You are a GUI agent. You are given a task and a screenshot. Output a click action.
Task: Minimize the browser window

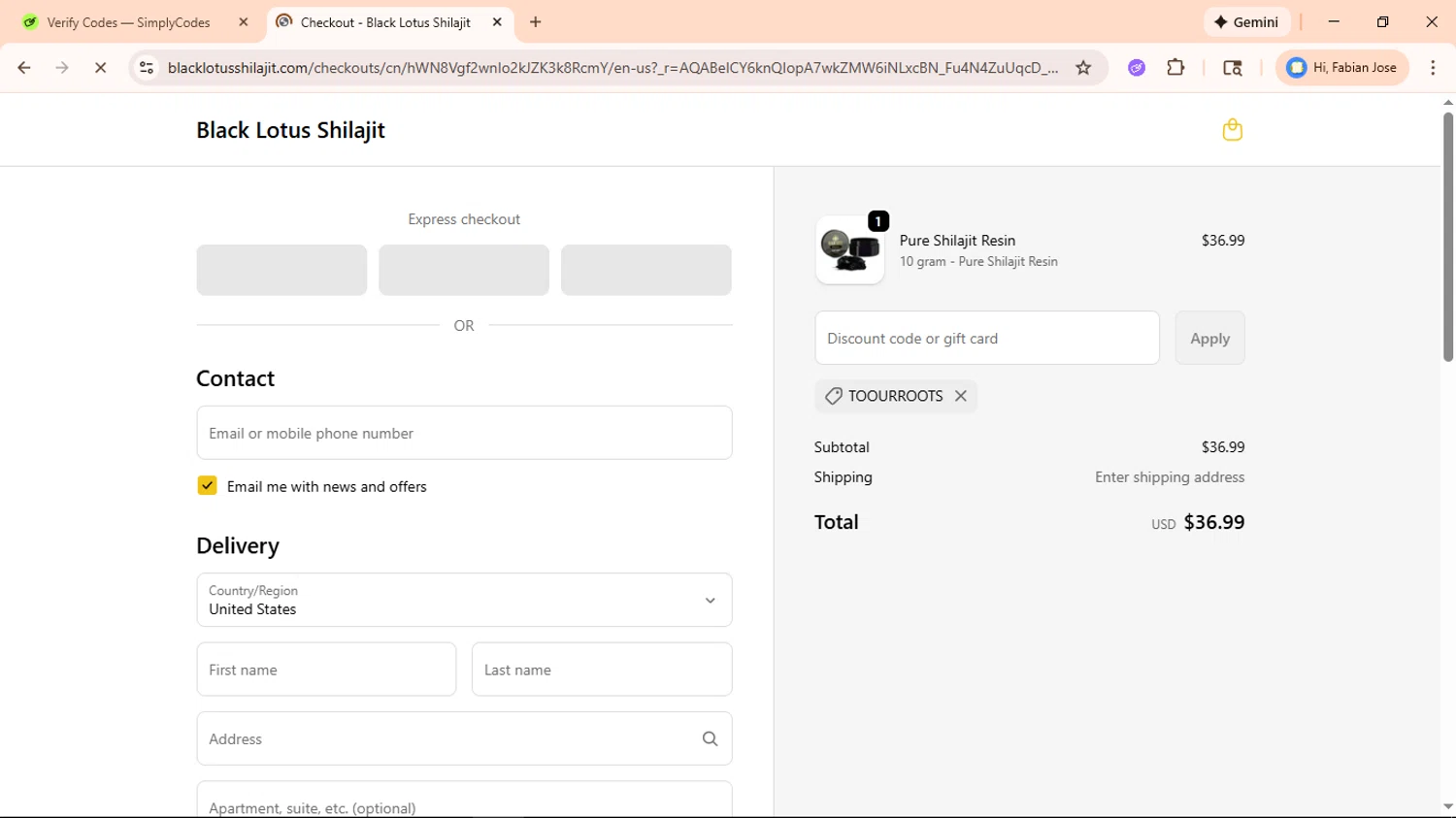[1334, 22]
